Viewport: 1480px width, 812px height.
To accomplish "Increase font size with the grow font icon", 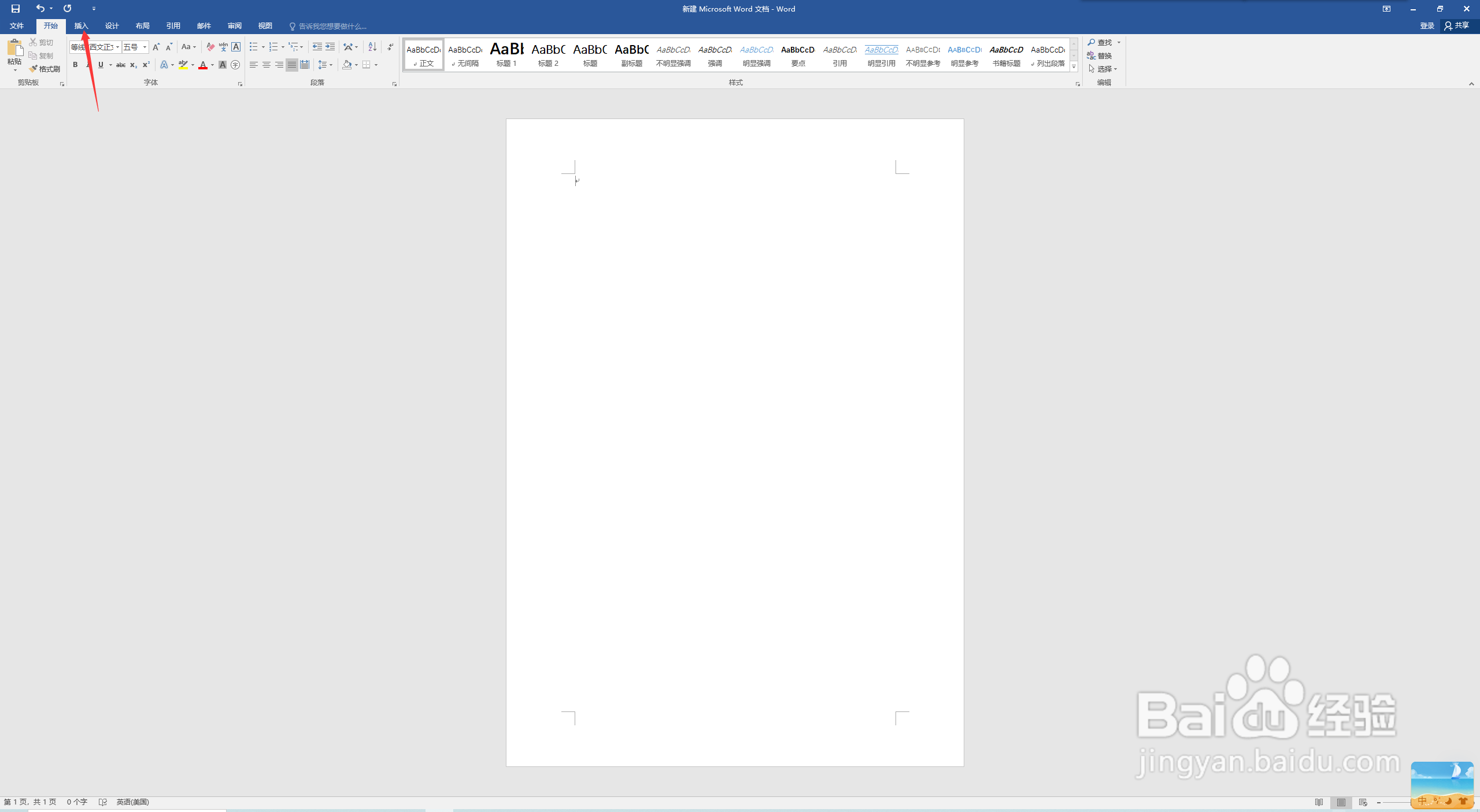I will [156, 47].
